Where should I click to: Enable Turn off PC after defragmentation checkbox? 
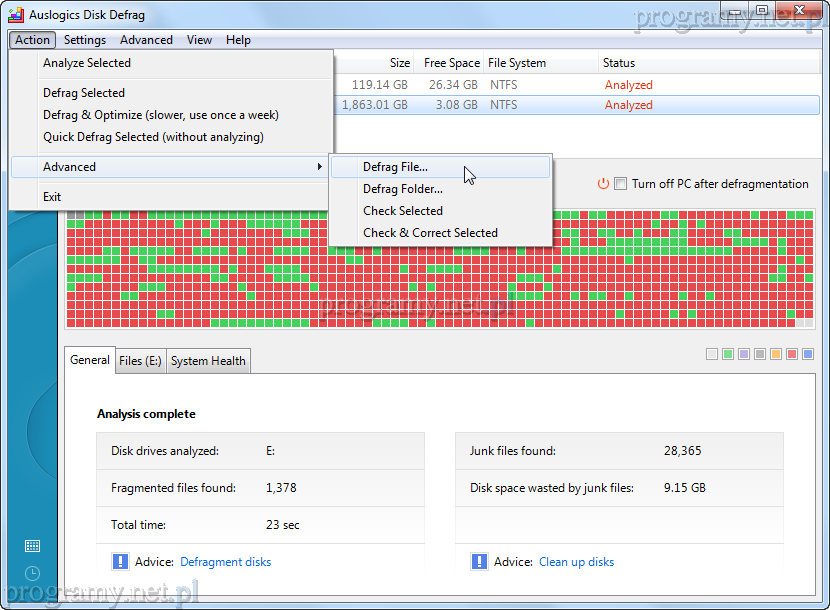click(621, 184)
